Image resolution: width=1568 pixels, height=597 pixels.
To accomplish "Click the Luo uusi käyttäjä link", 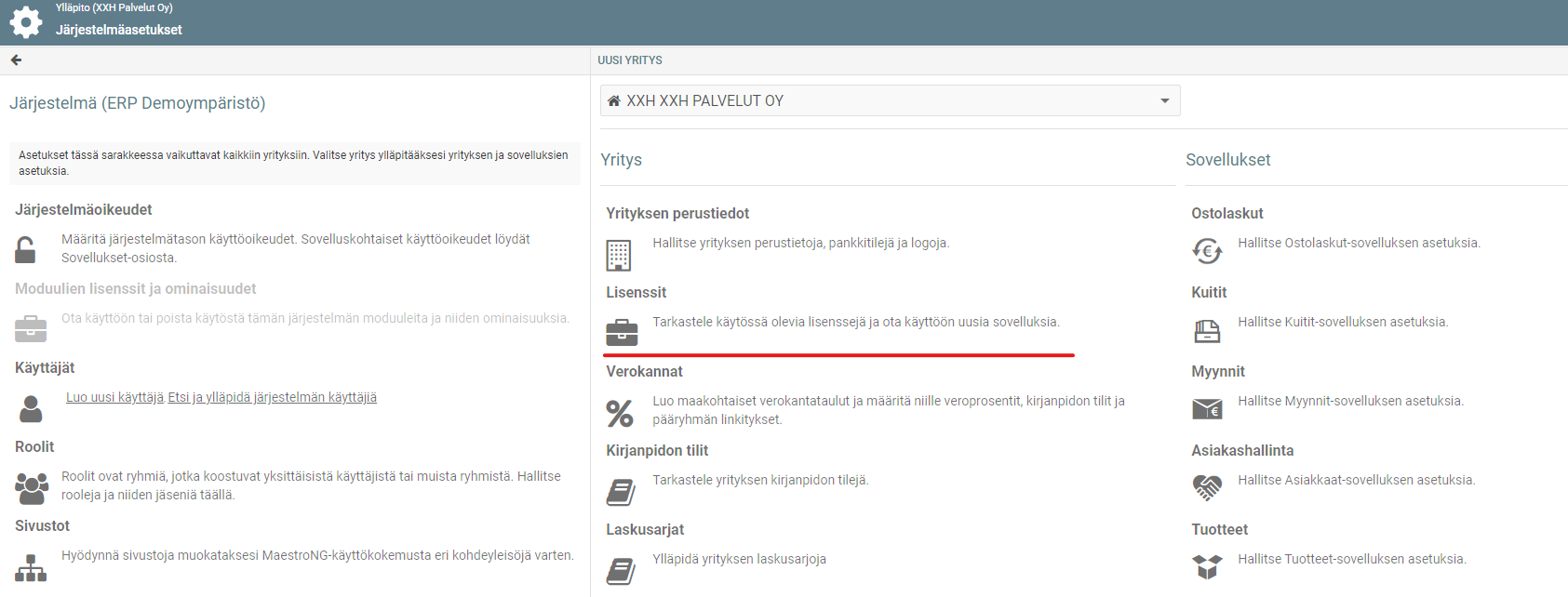I will coord(115,397).
